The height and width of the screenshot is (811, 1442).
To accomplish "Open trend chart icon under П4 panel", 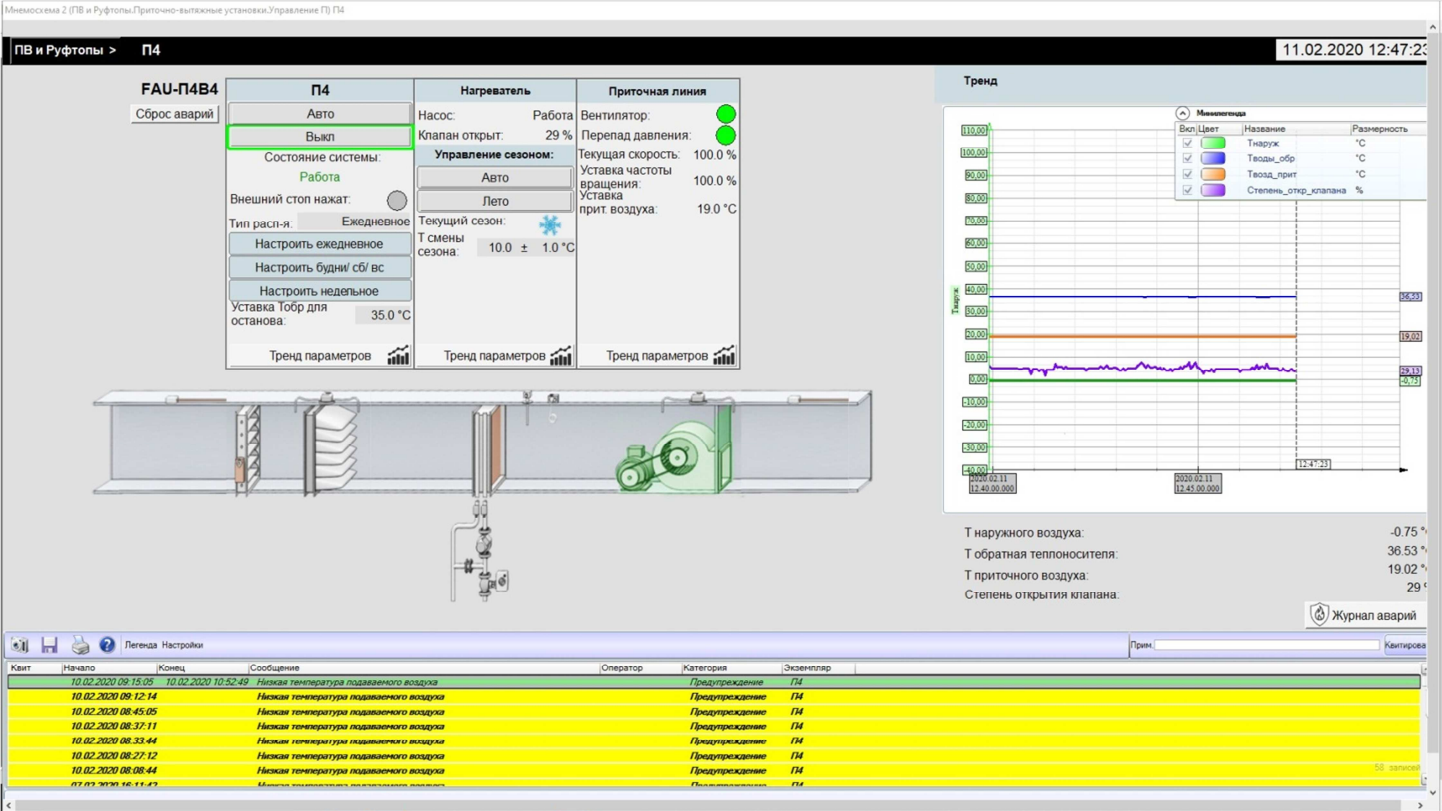I will (398, 355).
